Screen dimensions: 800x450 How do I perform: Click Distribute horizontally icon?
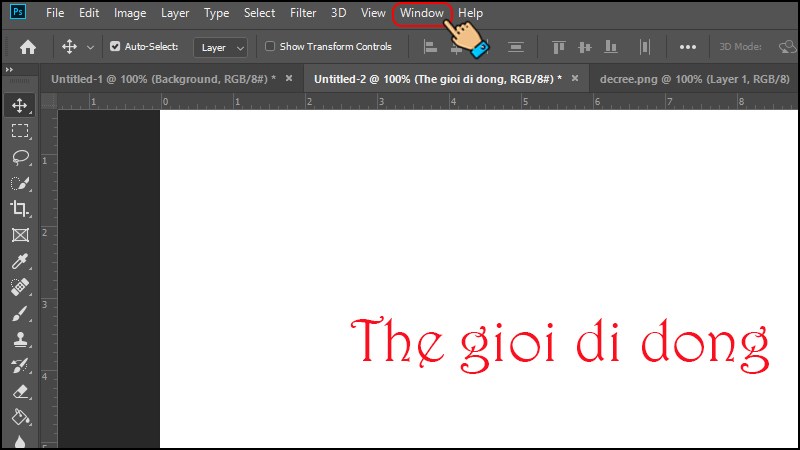click(645, 47)
